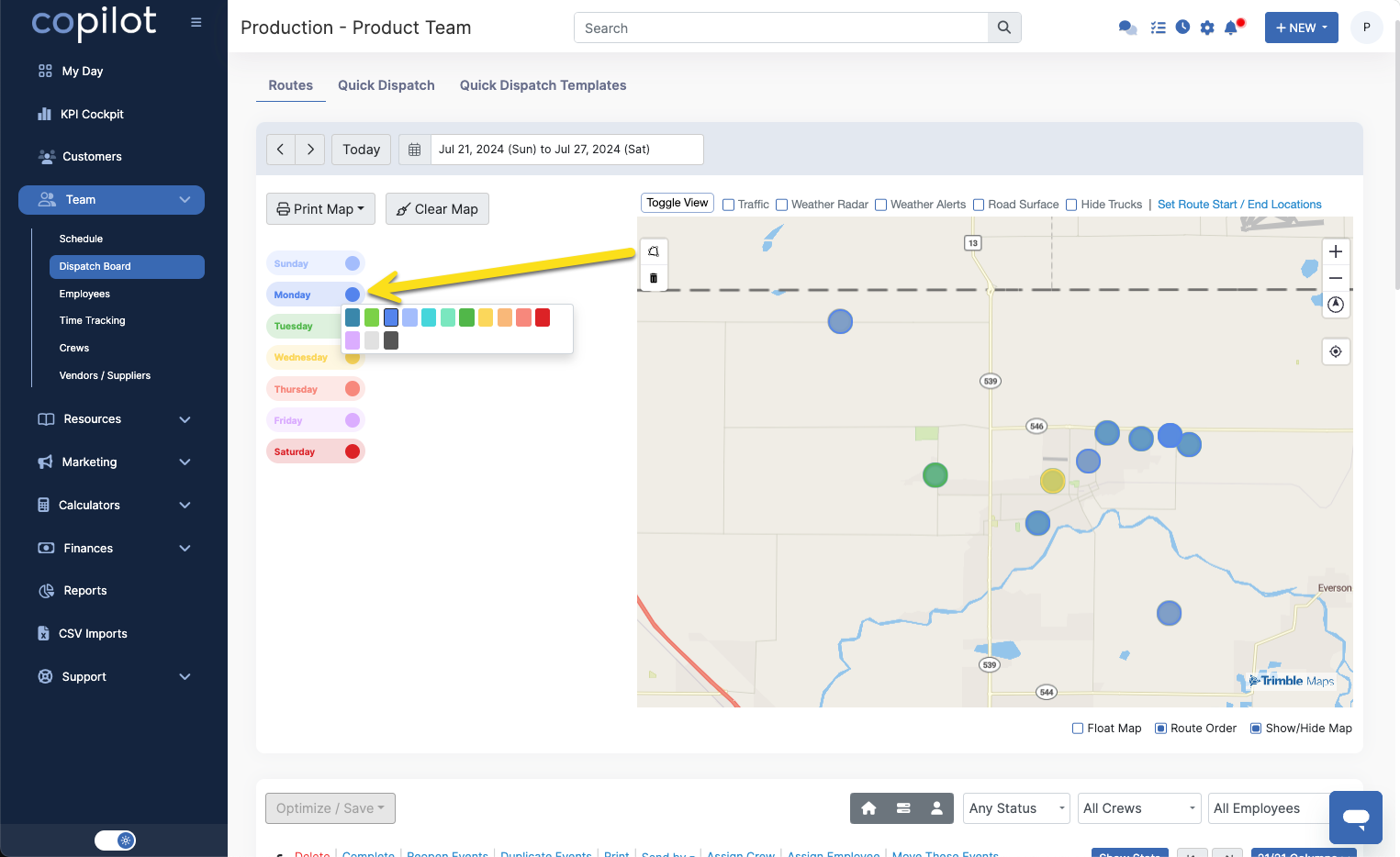Viewport: 1400px width, 857px height.
Task: Open My Day in sidebar
Action: (x=83, y=71)
